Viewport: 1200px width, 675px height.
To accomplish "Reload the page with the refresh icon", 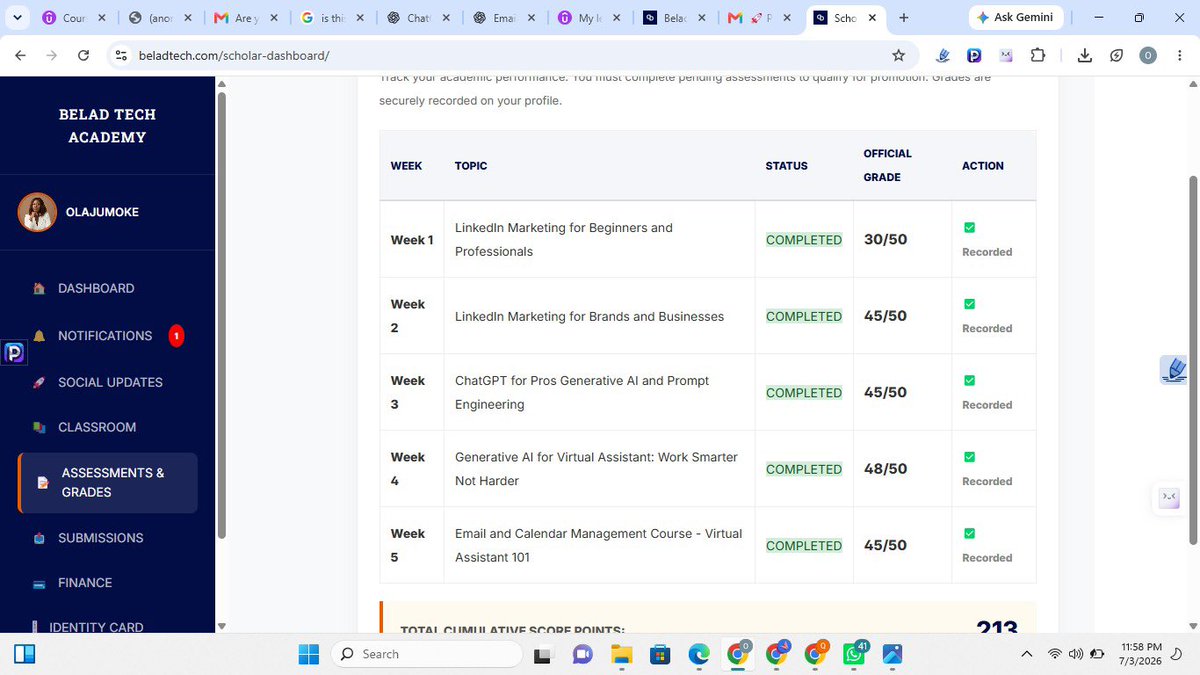I will 83,56.
